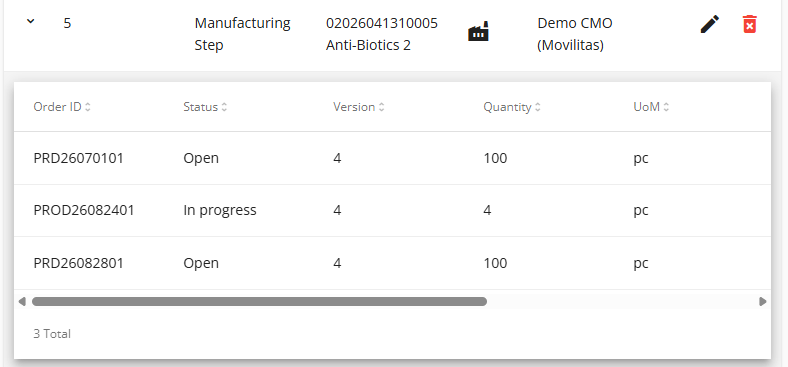Click the Open status of PRD26082801
This screenshot has width=788, height=367.
click(x=201, y=263)
